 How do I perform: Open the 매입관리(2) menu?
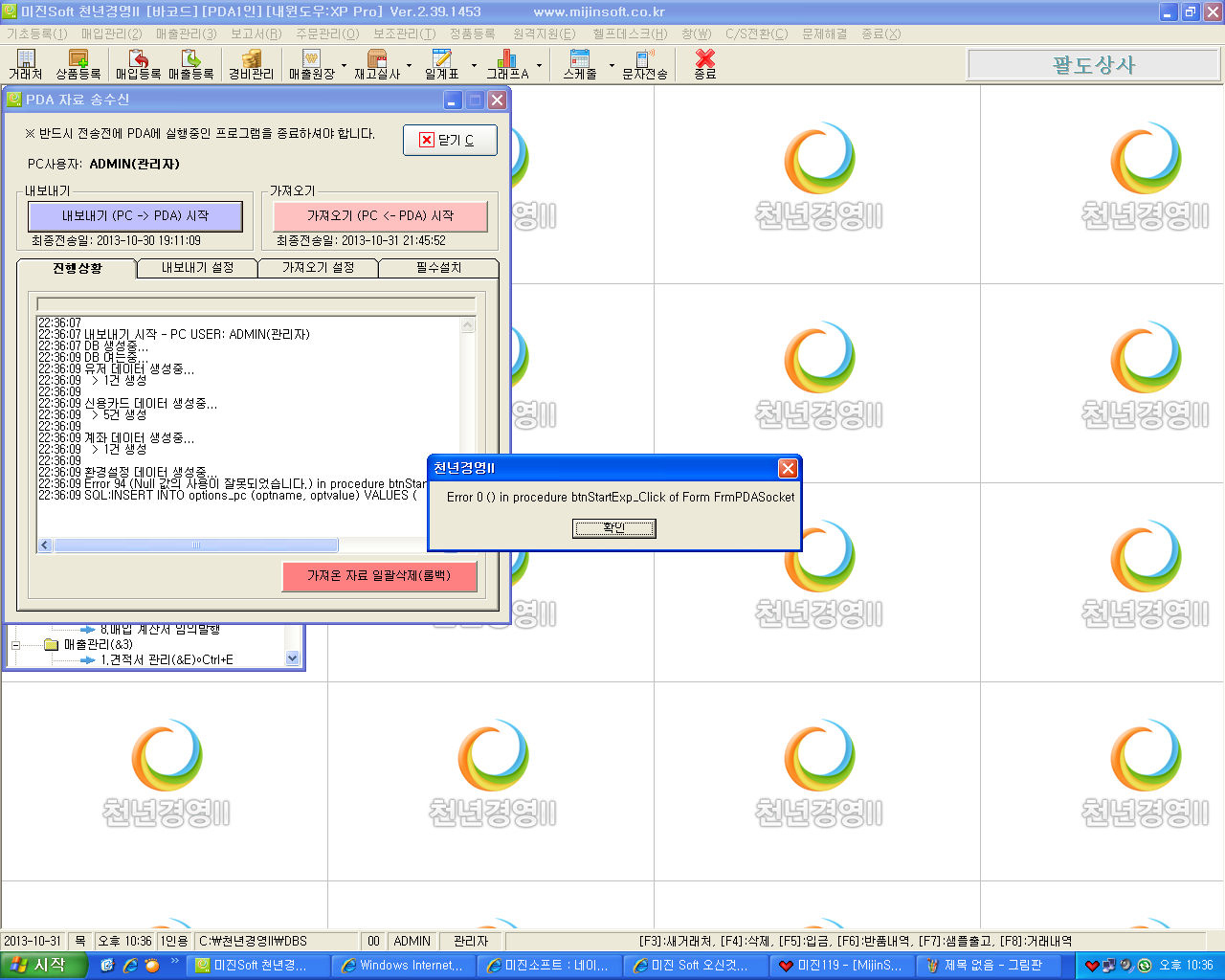[x=111, y=33]
